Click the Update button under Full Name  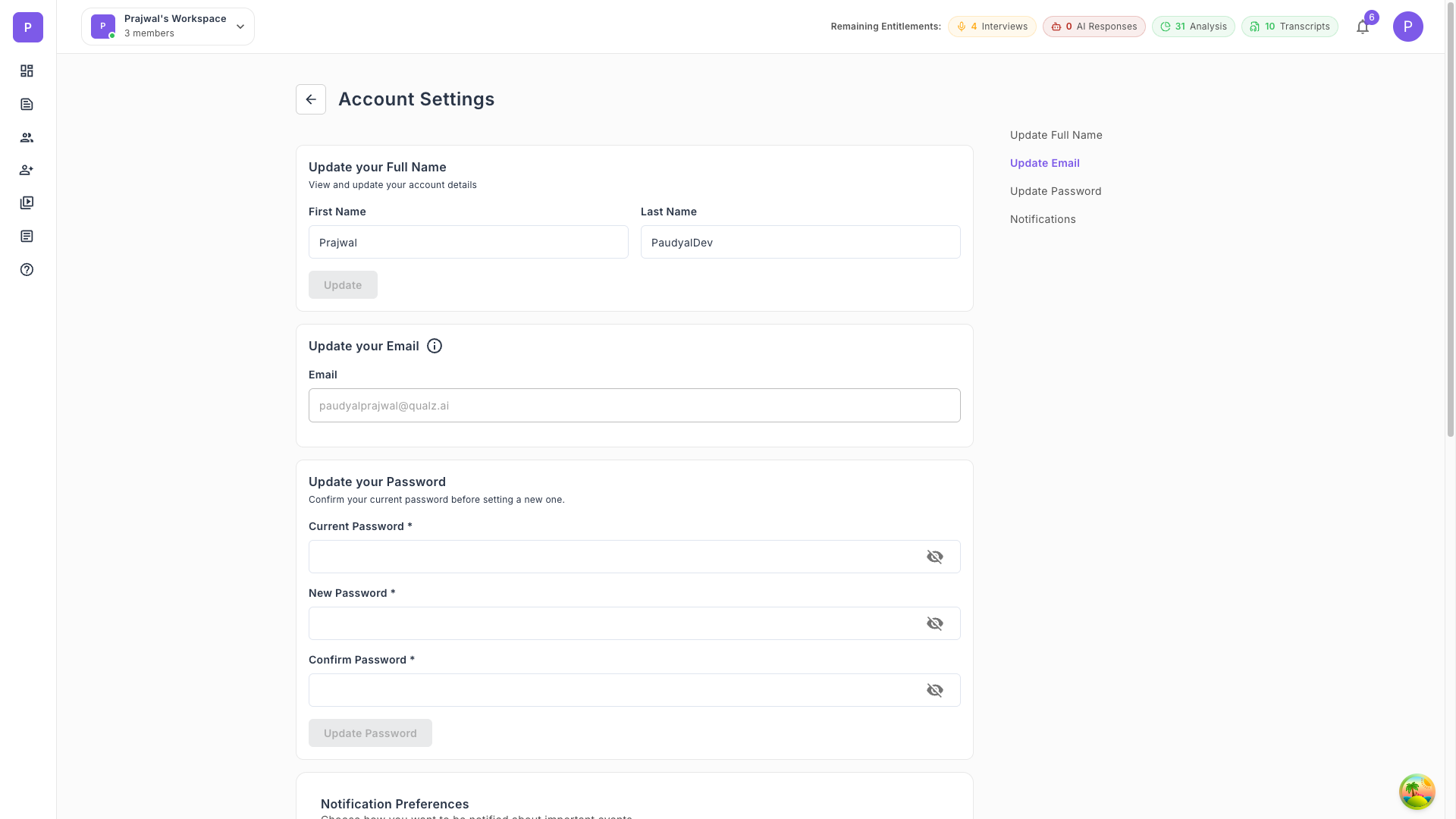pos(342,284)
